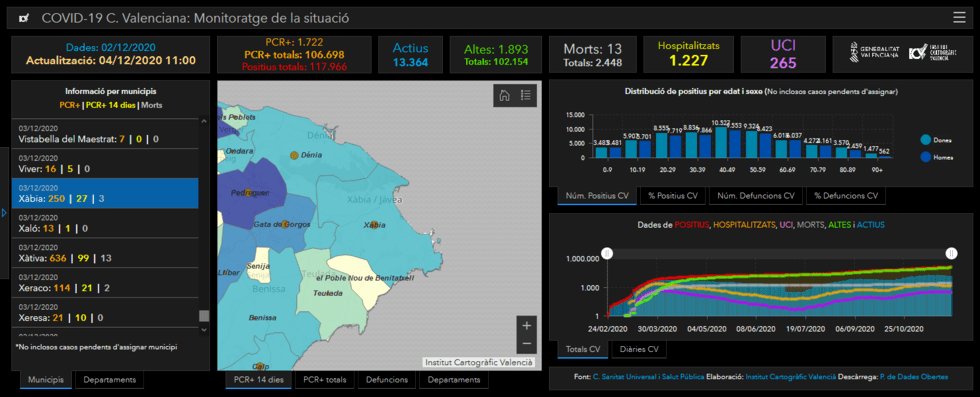Click the right time range slider handle
The image size is (980, 397).
(951, 253)
